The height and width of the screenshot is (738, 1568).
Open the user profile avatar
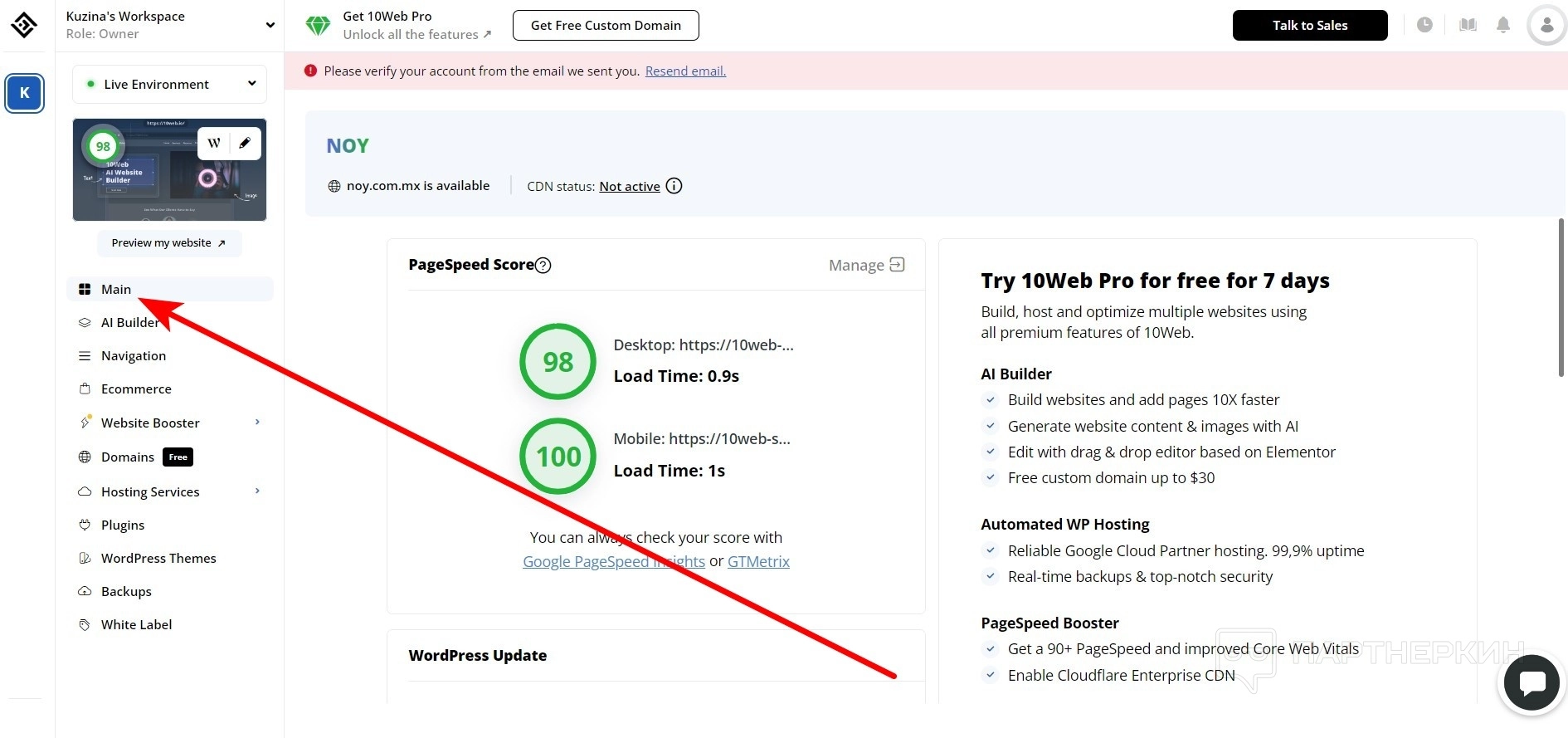pyautogui.click(x=1546, y=25)
